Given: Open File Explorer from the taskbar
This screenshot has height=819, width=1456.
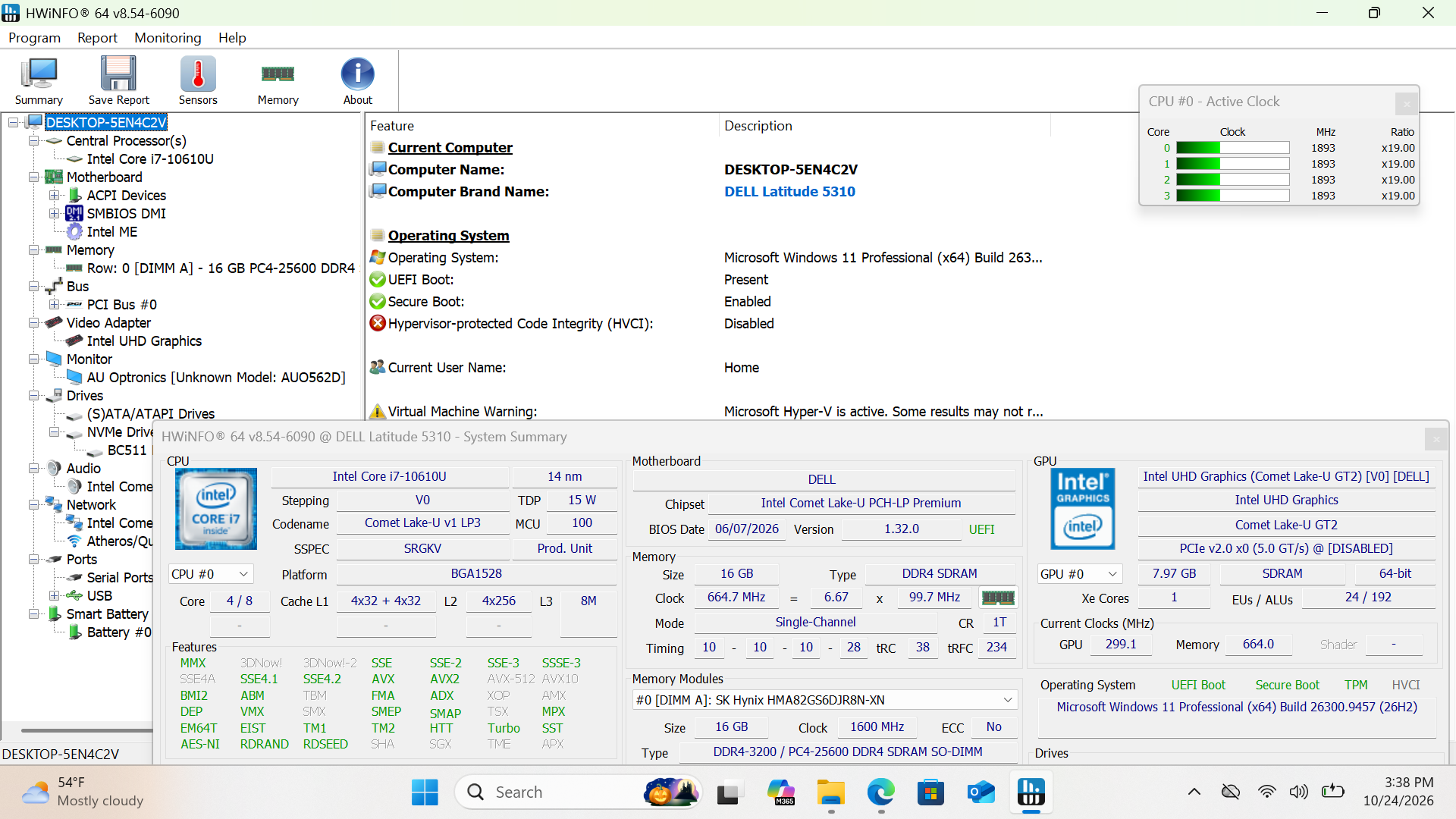Looking at the screenshot, I should 831,792.
